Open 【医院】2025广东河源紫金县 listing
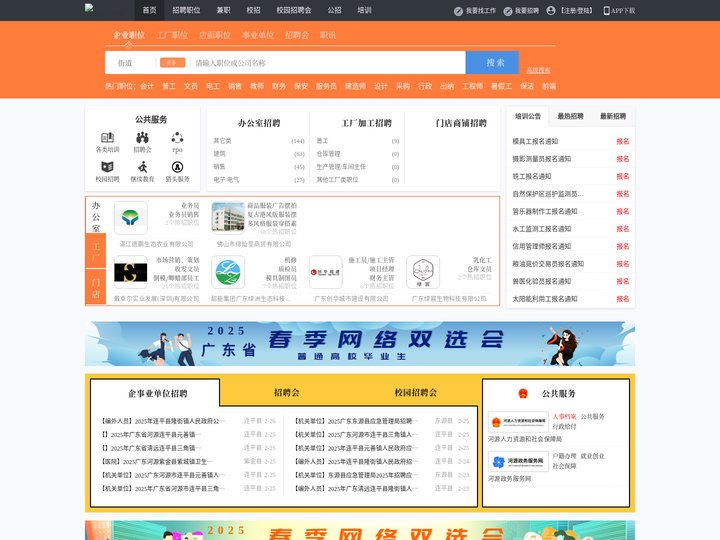 point(158,461)
